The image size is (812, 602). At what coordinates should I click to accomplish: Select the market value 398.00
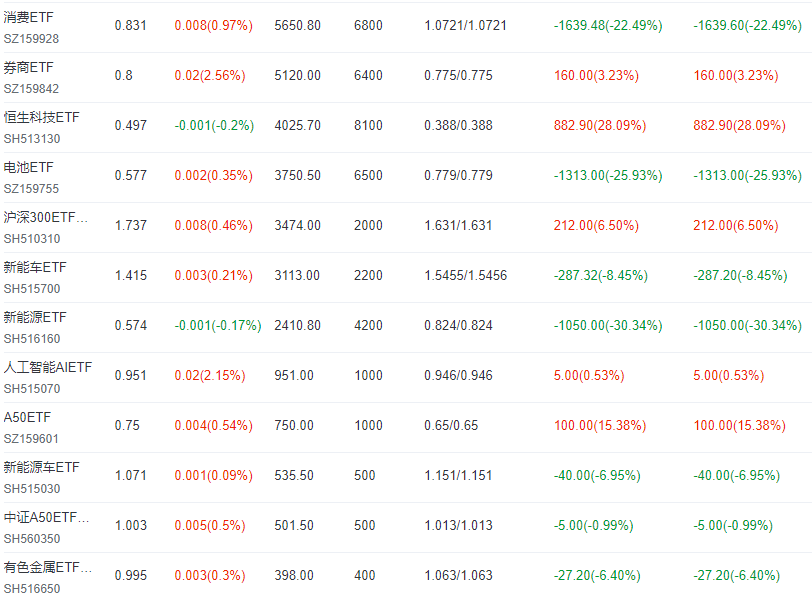[x=294, y=576]
